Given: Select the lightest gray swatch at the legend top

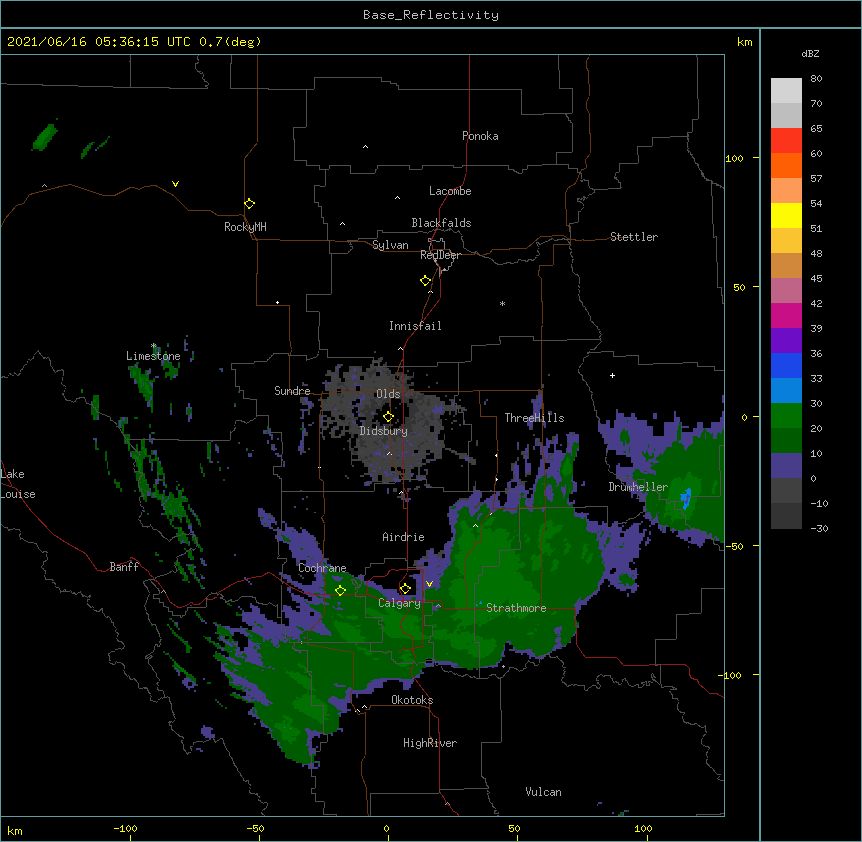Looking at the screenshot, I should 786,91.
